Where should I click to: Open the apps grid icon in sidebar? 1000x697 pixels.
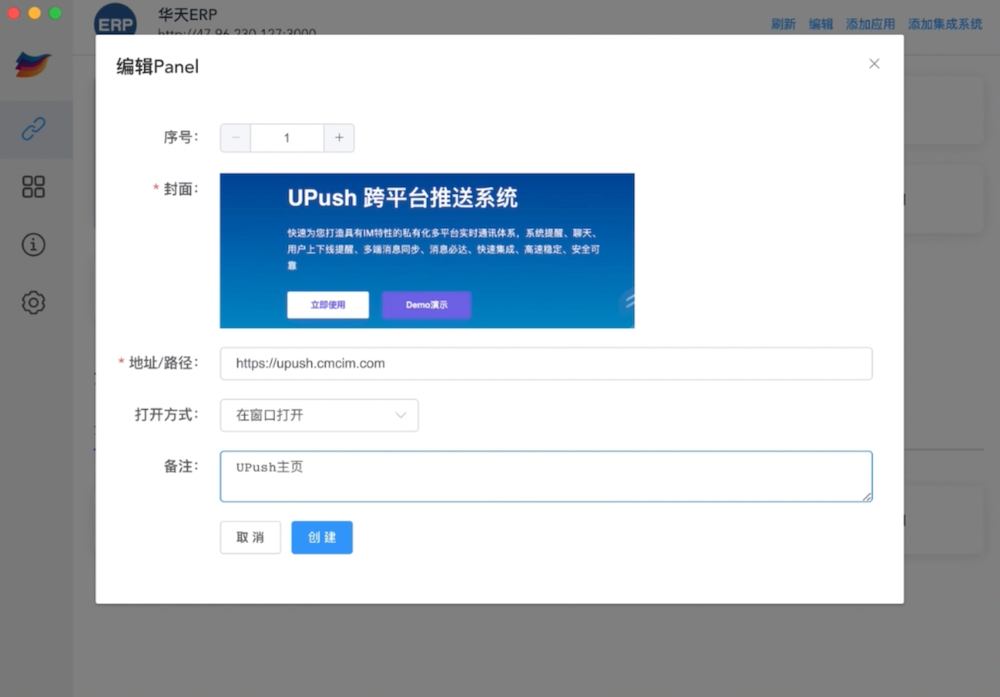pyautogui.click(x=34, y=187)
